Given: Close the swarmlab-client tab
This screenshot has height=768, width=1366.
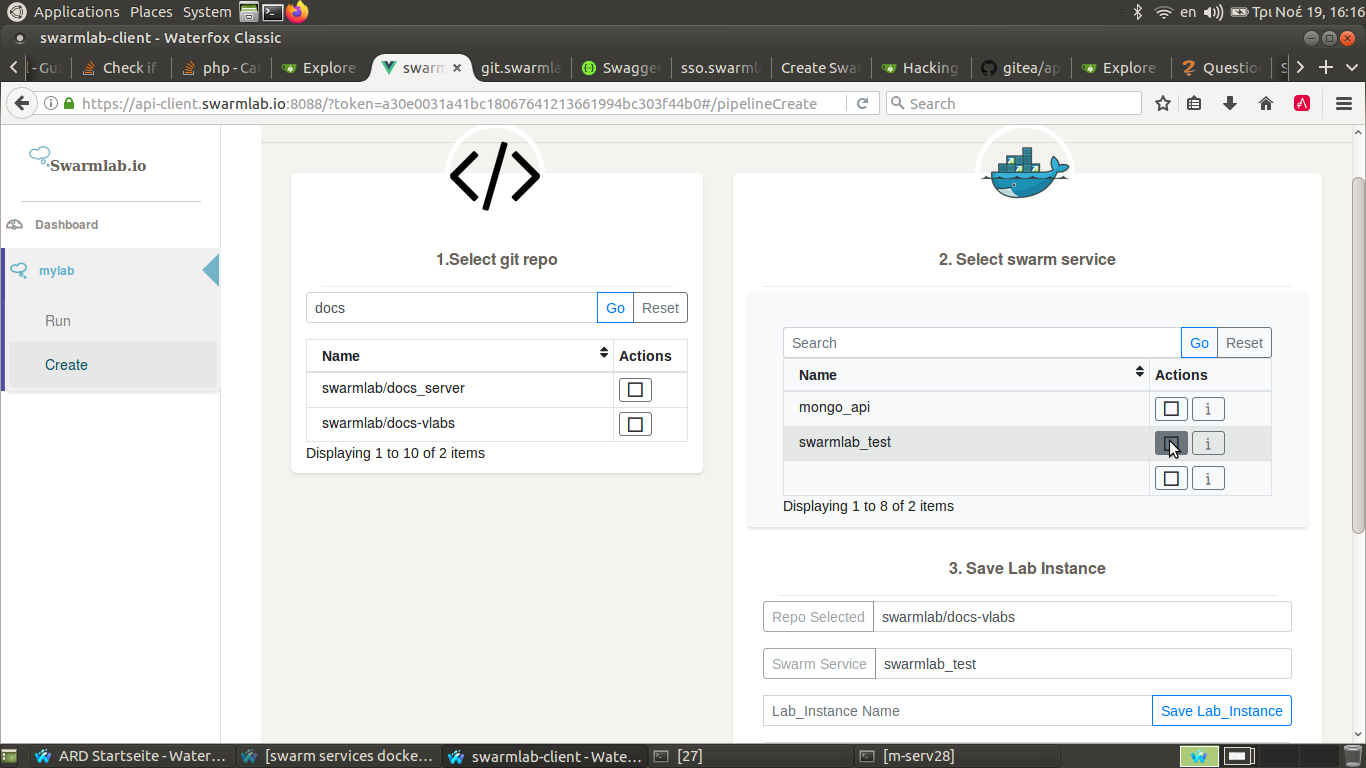Looking at the screenshot, I should [458, 68].
